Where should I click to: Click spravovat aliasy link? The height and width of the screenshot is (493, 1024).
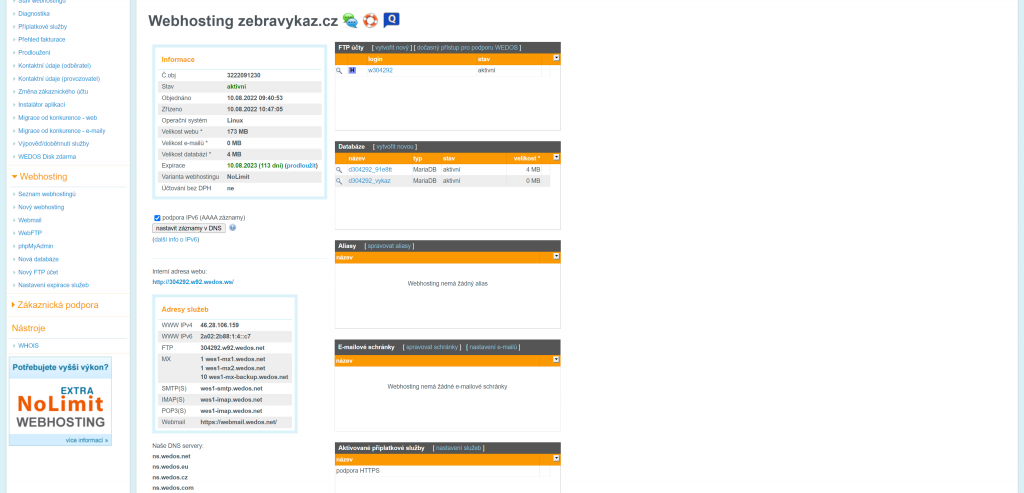(x=389, y=246)
